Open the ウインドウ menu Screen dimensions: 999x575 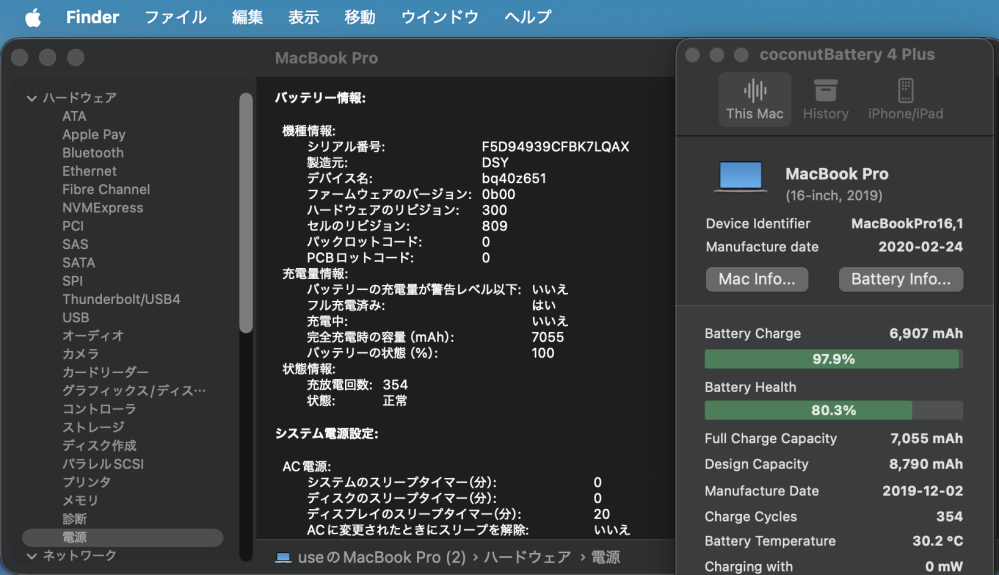[440, 17]
